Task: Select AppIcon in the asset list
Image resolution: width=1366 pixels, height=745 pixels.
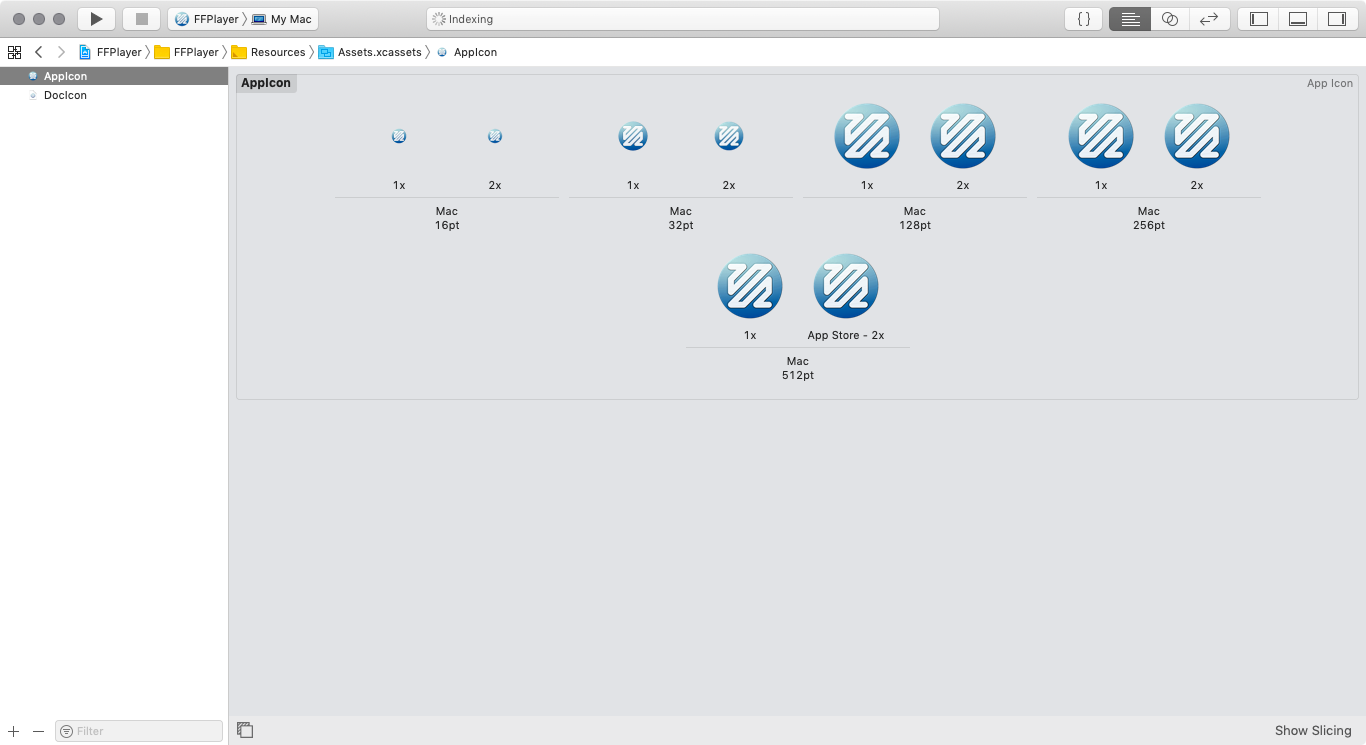Action: coord(114,76)
